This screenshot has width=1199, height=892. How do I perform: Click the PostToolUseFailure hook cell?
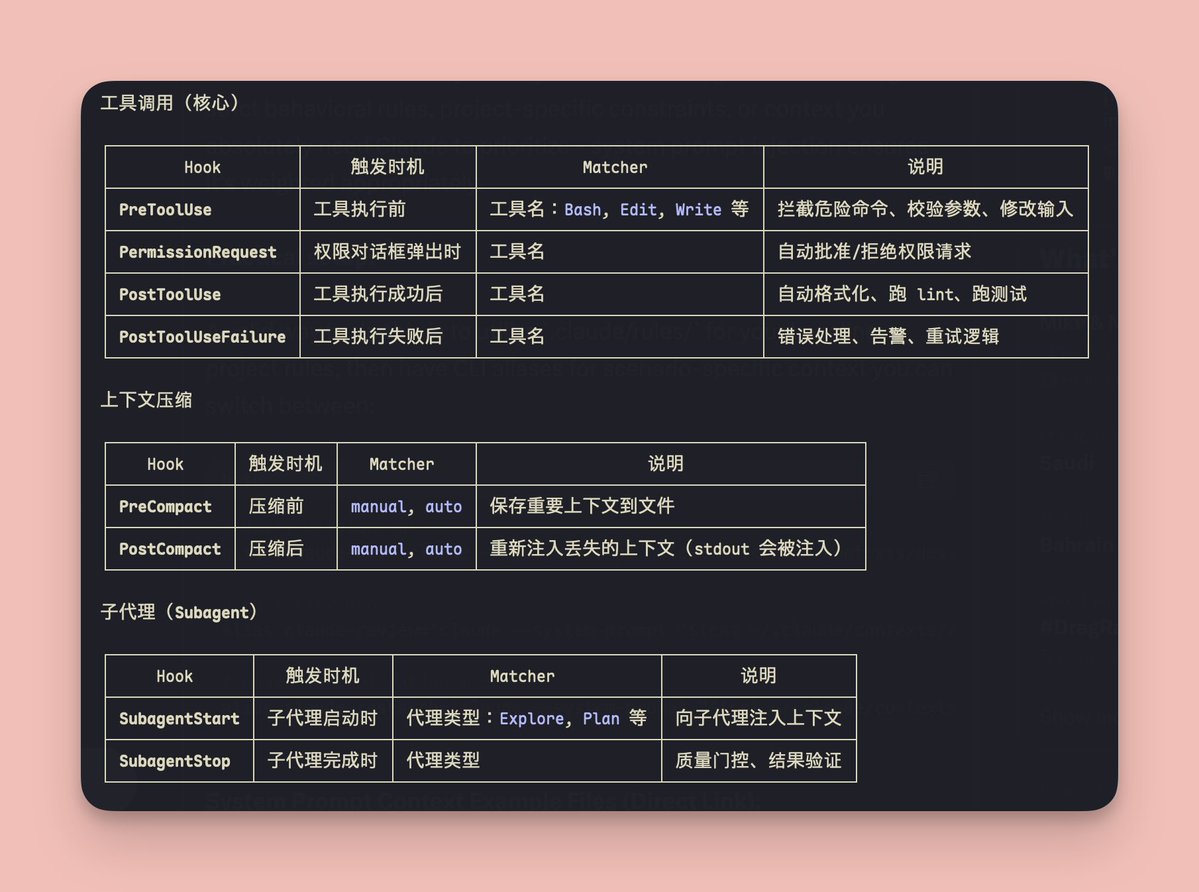203,336
